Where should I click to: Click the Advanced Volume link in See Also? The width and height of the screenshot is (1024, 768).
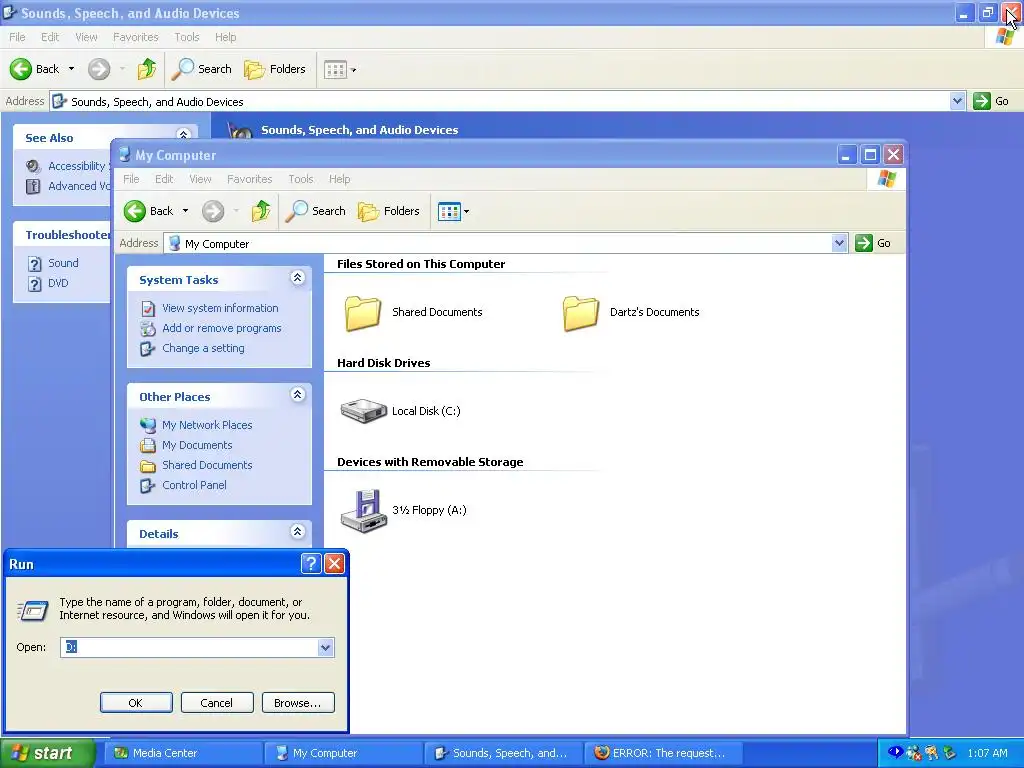click(79, 186)
